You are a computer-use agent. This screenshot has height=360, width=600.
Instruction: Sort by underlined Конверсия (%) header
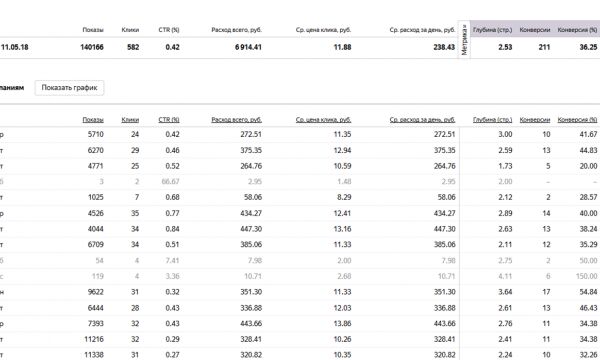(x=577, y=120)
